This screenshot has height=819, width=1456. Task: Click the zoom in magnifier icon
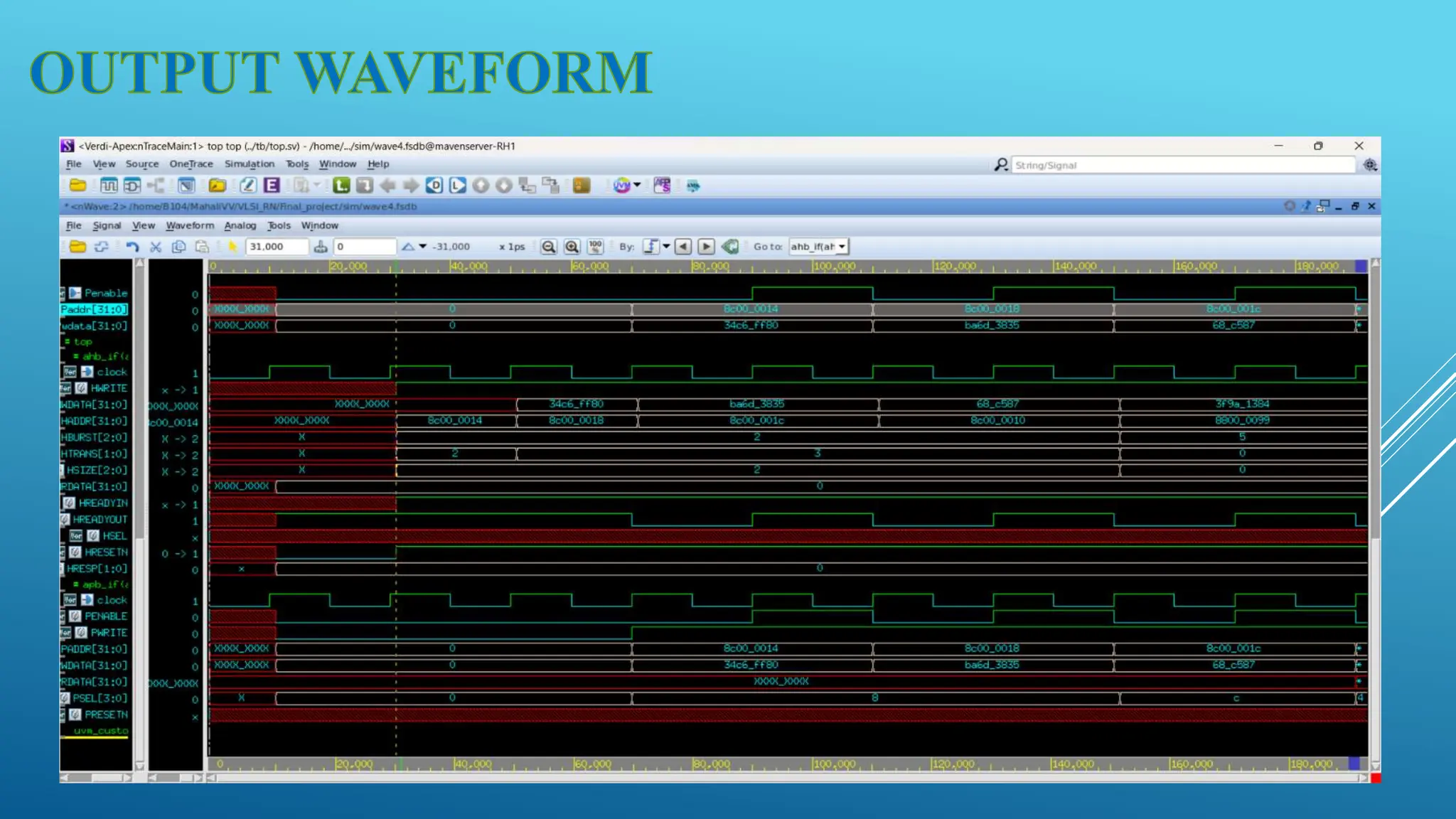tap(572, 247)
